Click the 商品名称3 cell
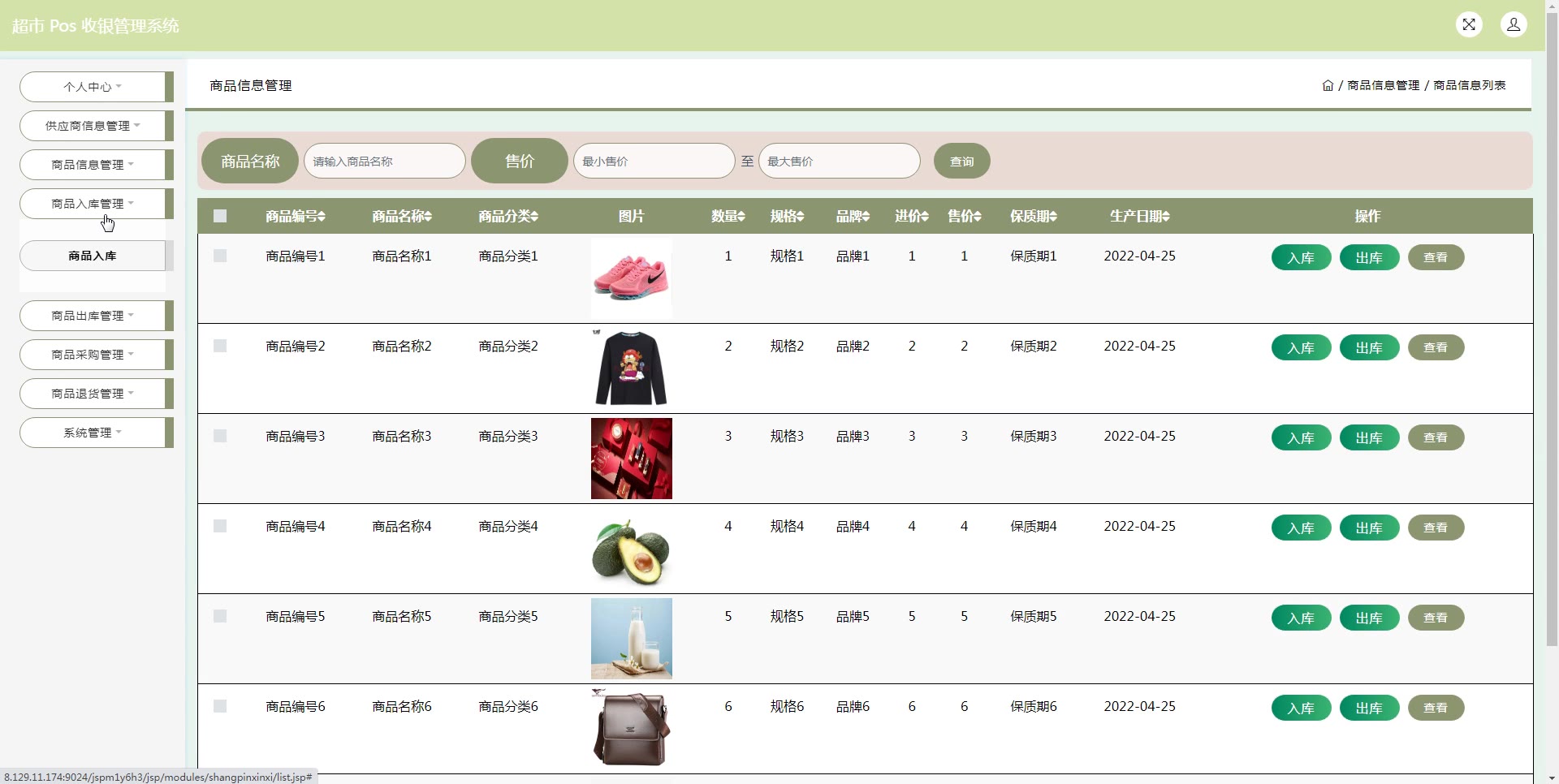The height and width of the screenshot is (784, 1559). pos(401,436)
